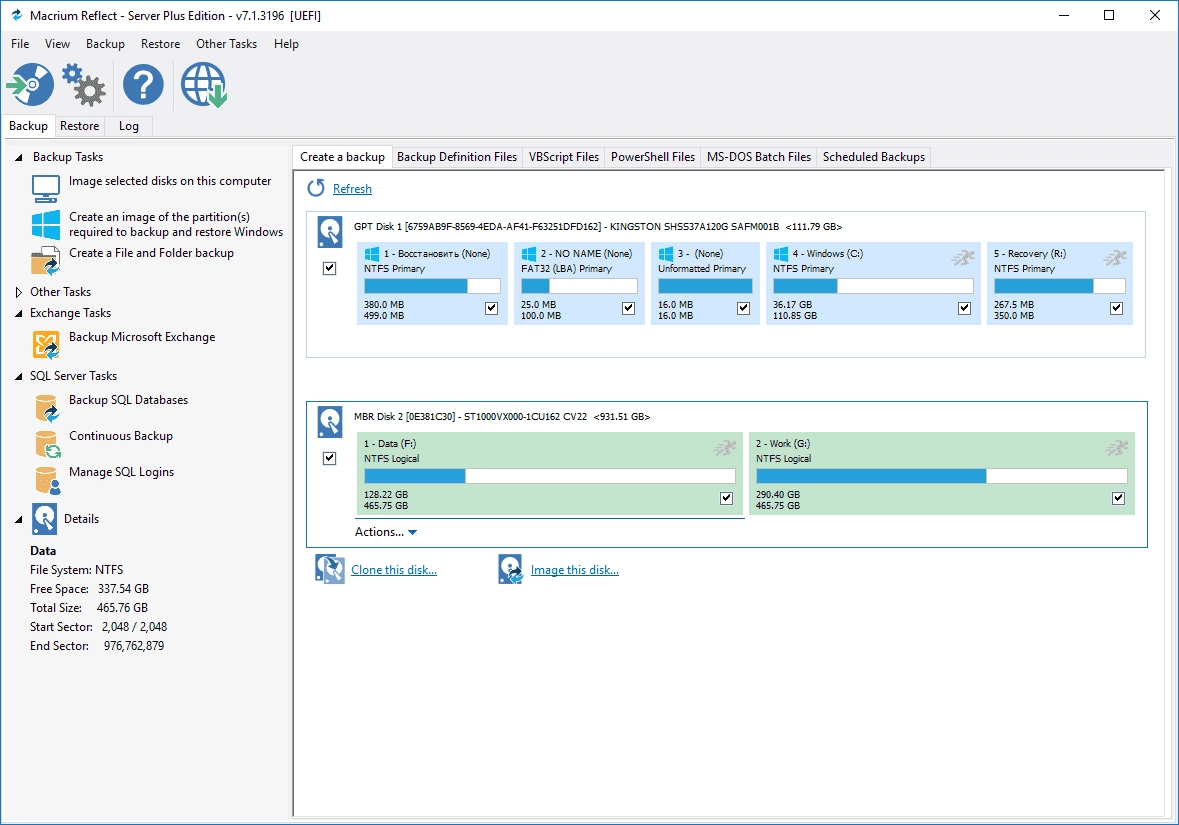The image size is (1179, 825).
Task: Click the Backup SQL Databases icon
Action: pos(46,408)
